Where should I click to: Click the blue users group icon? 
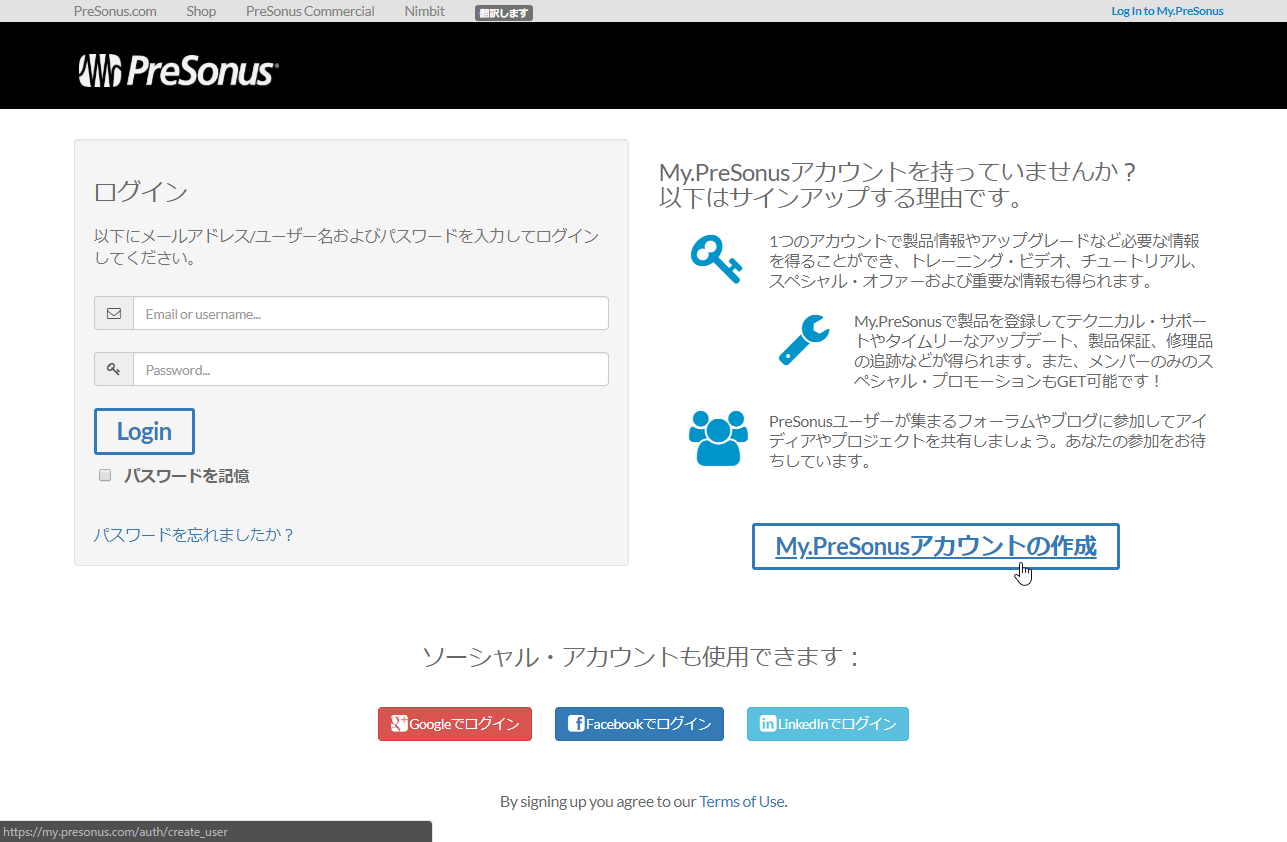pyautogui.click(x=718, y=438)
